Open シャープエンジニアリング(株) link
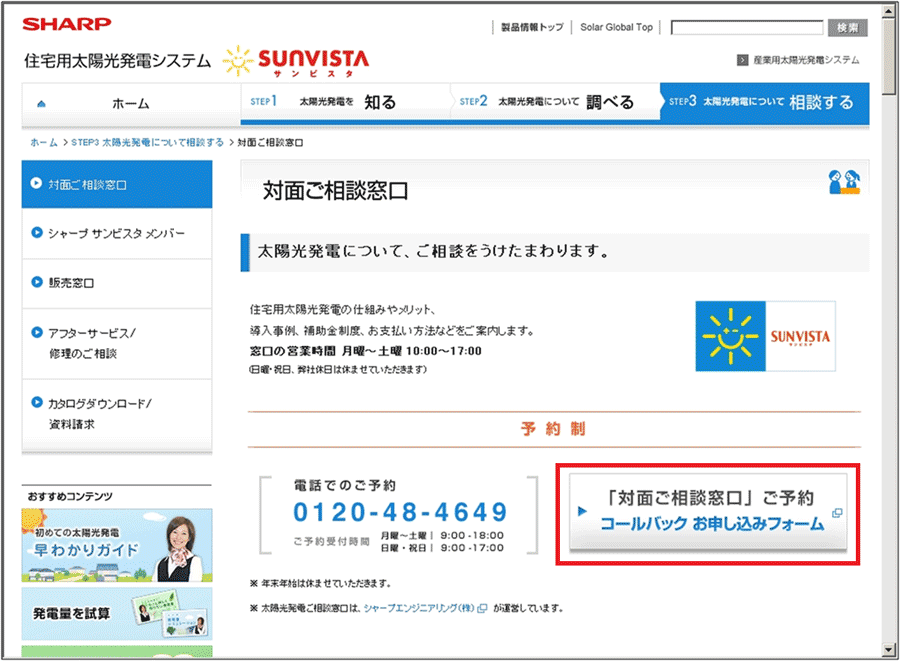The height and width of the screenshot is (661, 900). [x=419, y=608]
